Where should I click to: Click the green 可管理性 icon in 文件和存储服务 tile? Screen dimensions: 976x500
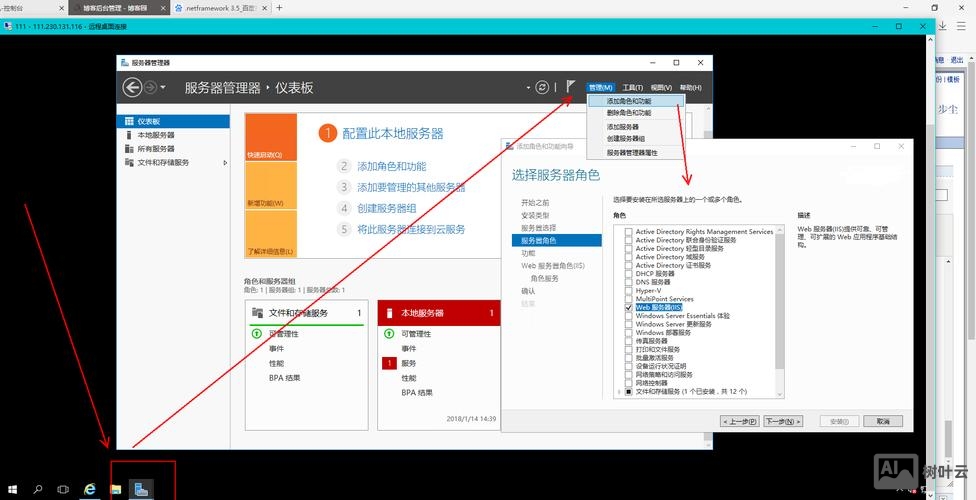pos(256,334)
